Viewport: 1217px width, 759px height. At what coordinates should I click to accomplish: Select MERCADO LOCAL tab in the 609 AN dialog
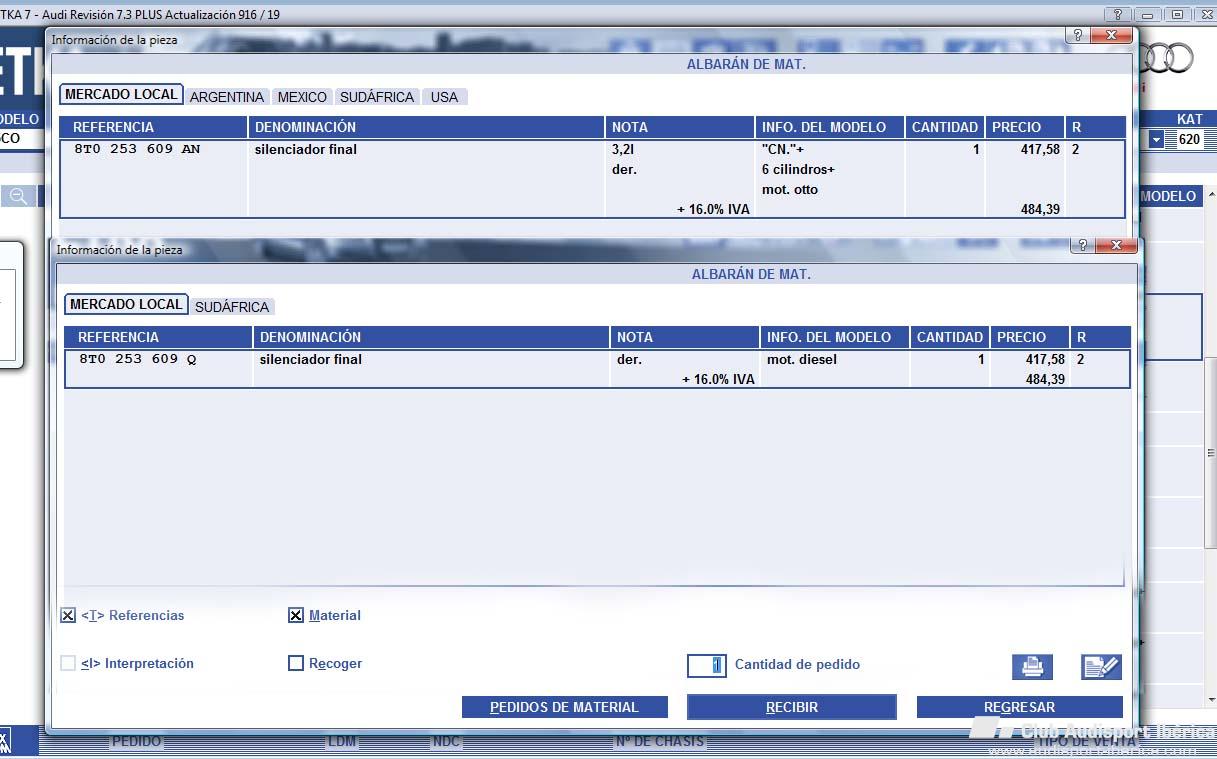121,95
